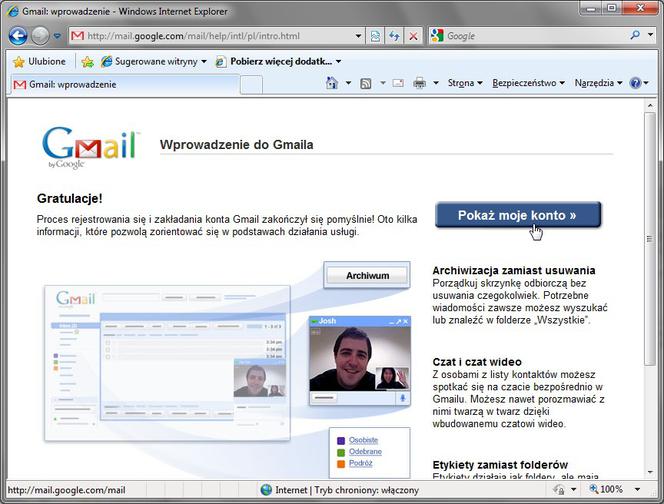
Task: Click the Gmail inbox illustration
Action: click(167, 363)
